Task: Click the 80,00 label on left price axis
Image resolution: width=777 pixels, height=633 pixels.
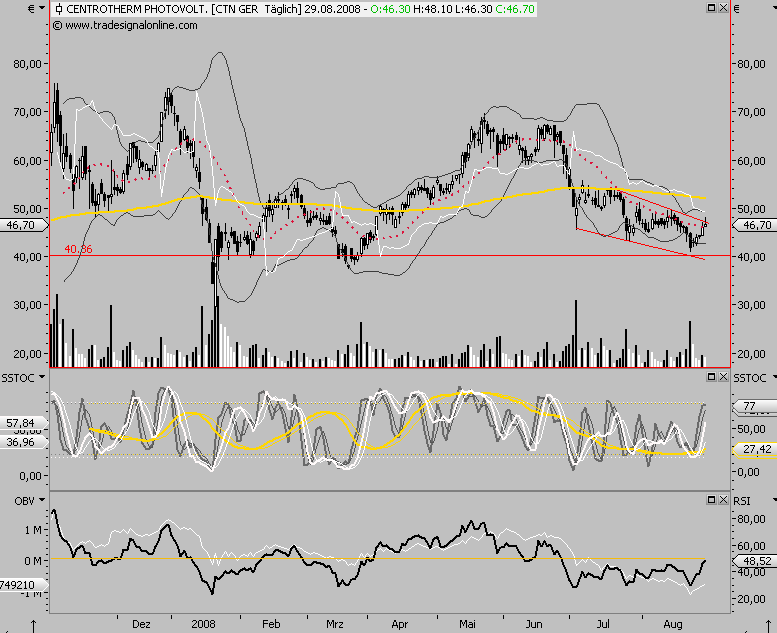Action: tap(27, 63)
